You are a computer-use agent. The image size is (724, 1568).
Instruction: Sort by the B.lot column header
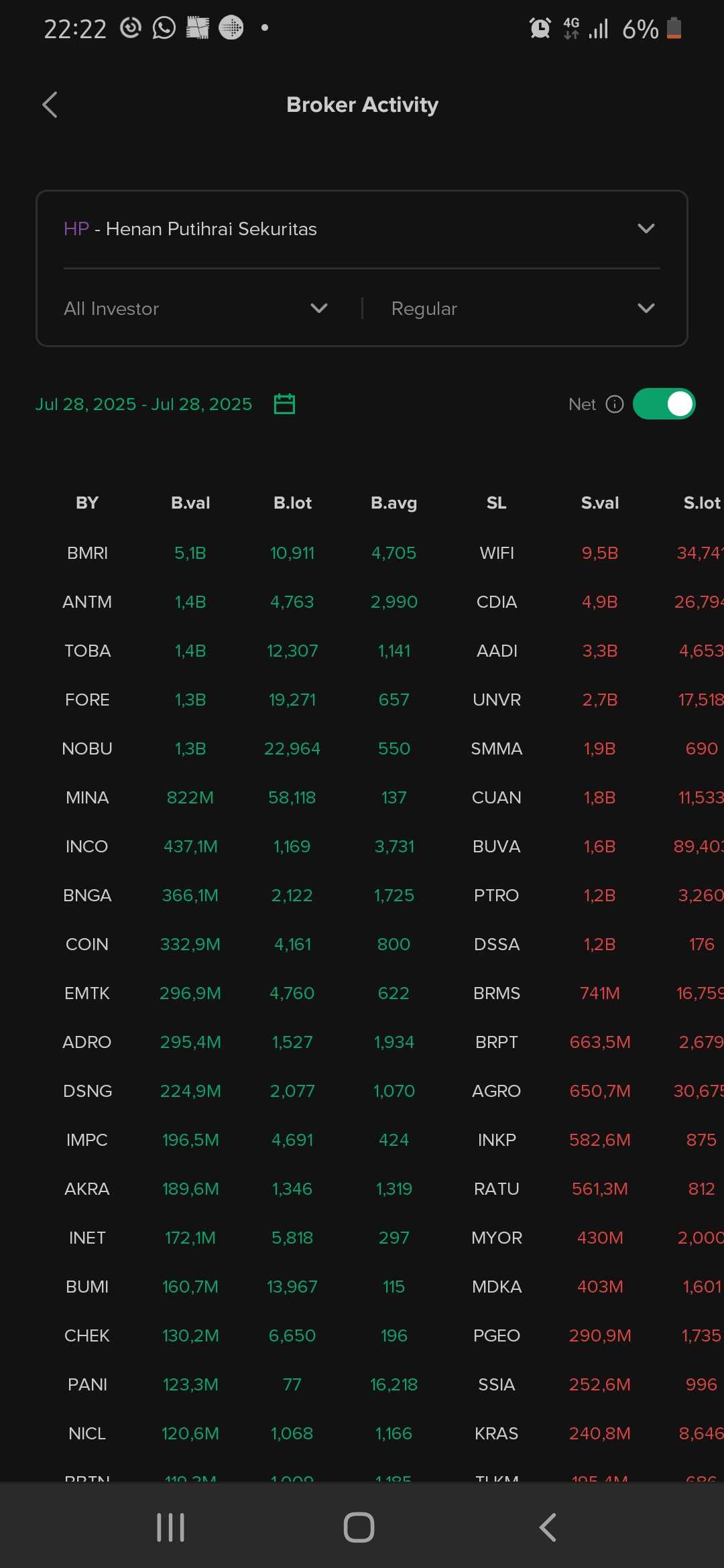(x=292, y=503)
